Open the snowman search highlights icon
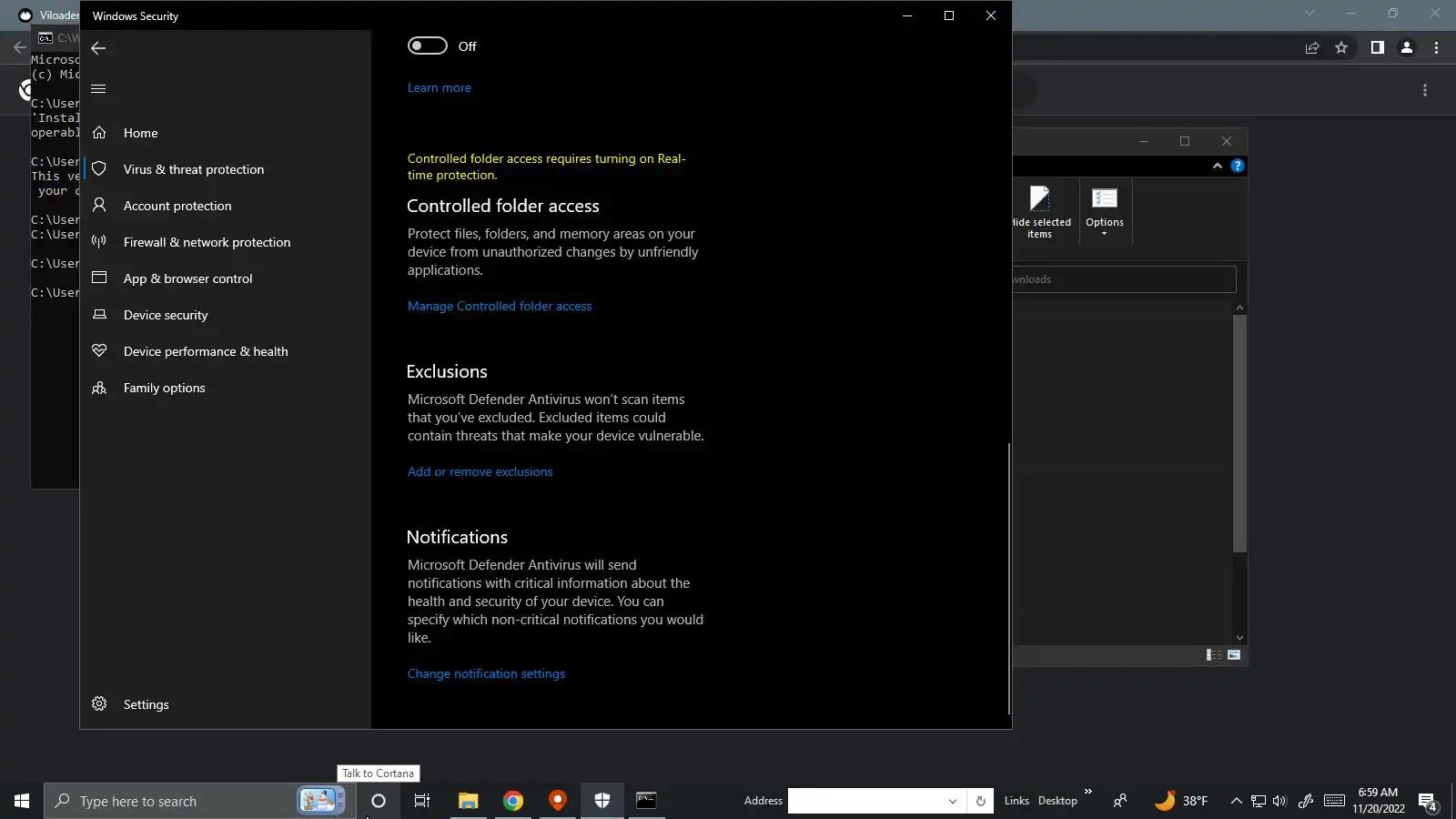1456x819 pixels. click(x=321, y=801)
